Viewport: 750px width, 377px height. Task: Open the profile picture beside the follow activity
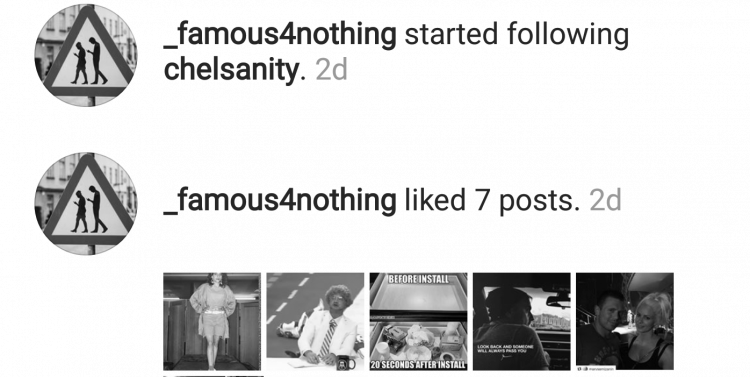tap(86, 55)
